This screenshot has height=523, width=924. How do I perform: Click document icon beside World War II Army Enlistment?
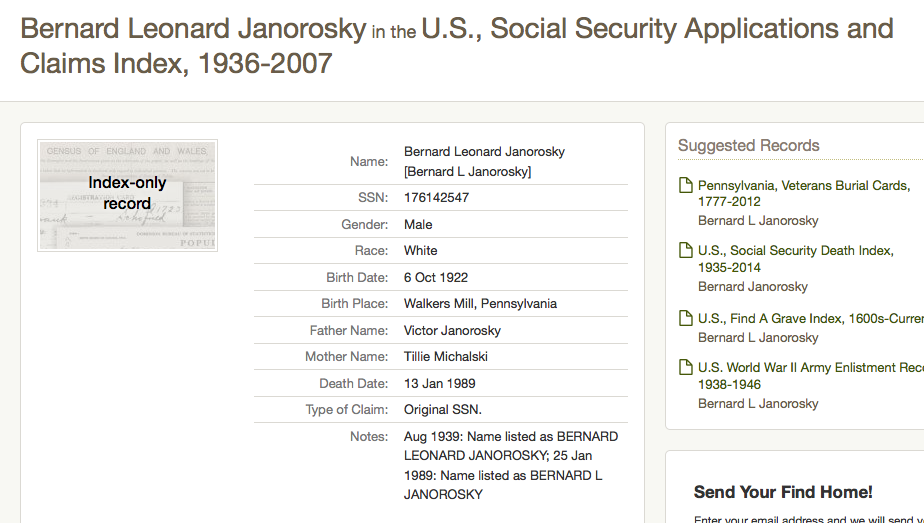[685, 367]
